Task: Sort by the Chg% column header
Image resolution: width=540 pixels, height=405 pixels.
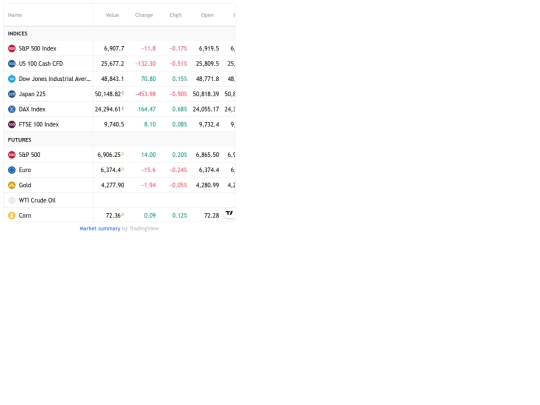Action: tap(176, 15)
